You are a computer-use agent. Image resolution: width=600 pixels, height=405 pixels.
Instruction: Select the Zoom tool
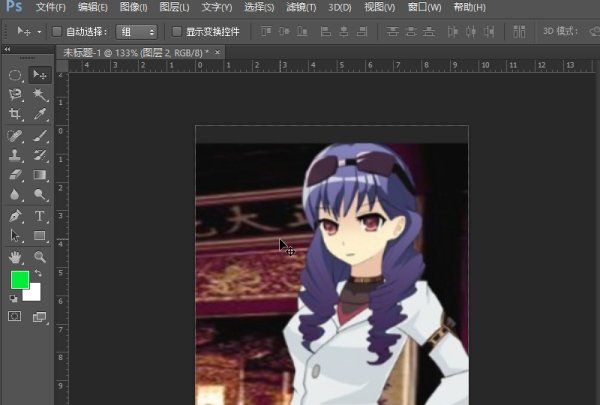39,257
